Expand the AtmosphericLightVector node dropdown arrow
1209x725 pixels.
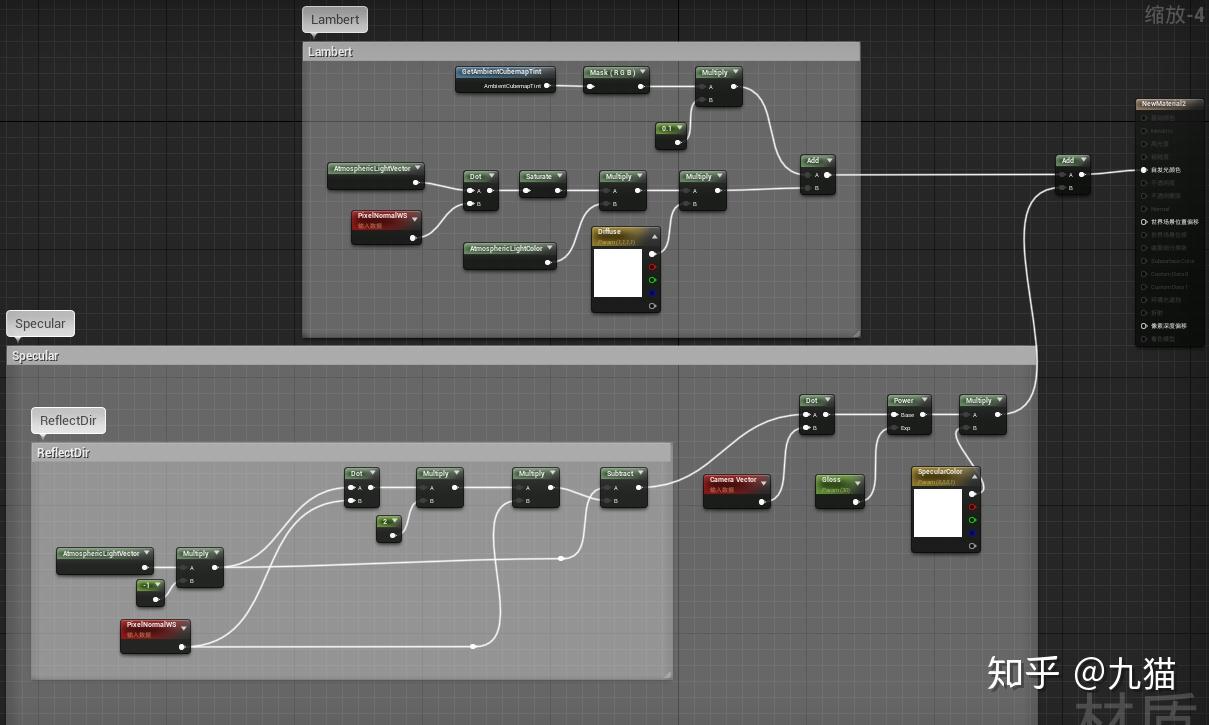click(x=418, y=168)
